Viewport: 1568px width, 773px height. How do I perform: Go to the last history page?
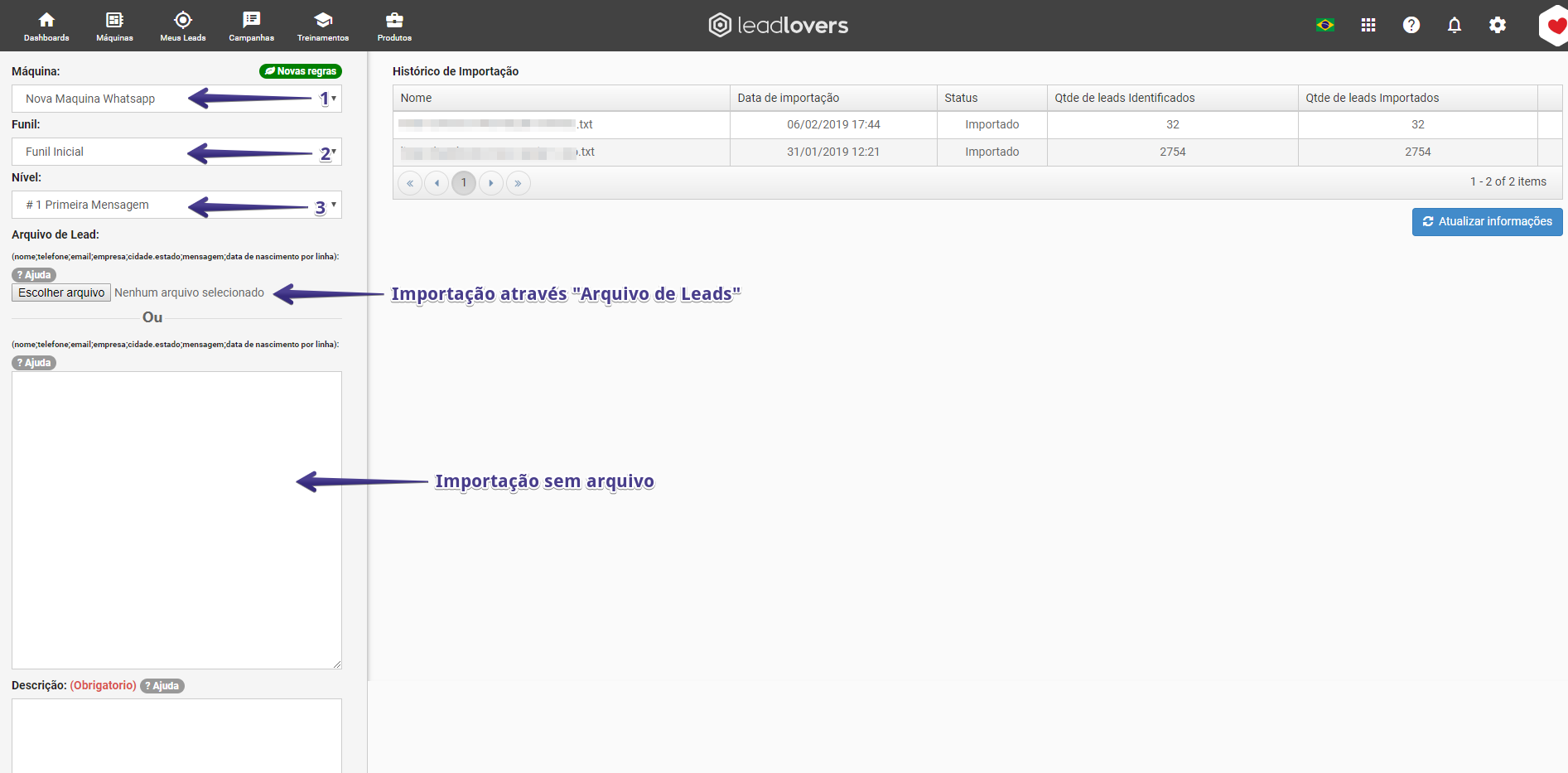coord(518,183)
